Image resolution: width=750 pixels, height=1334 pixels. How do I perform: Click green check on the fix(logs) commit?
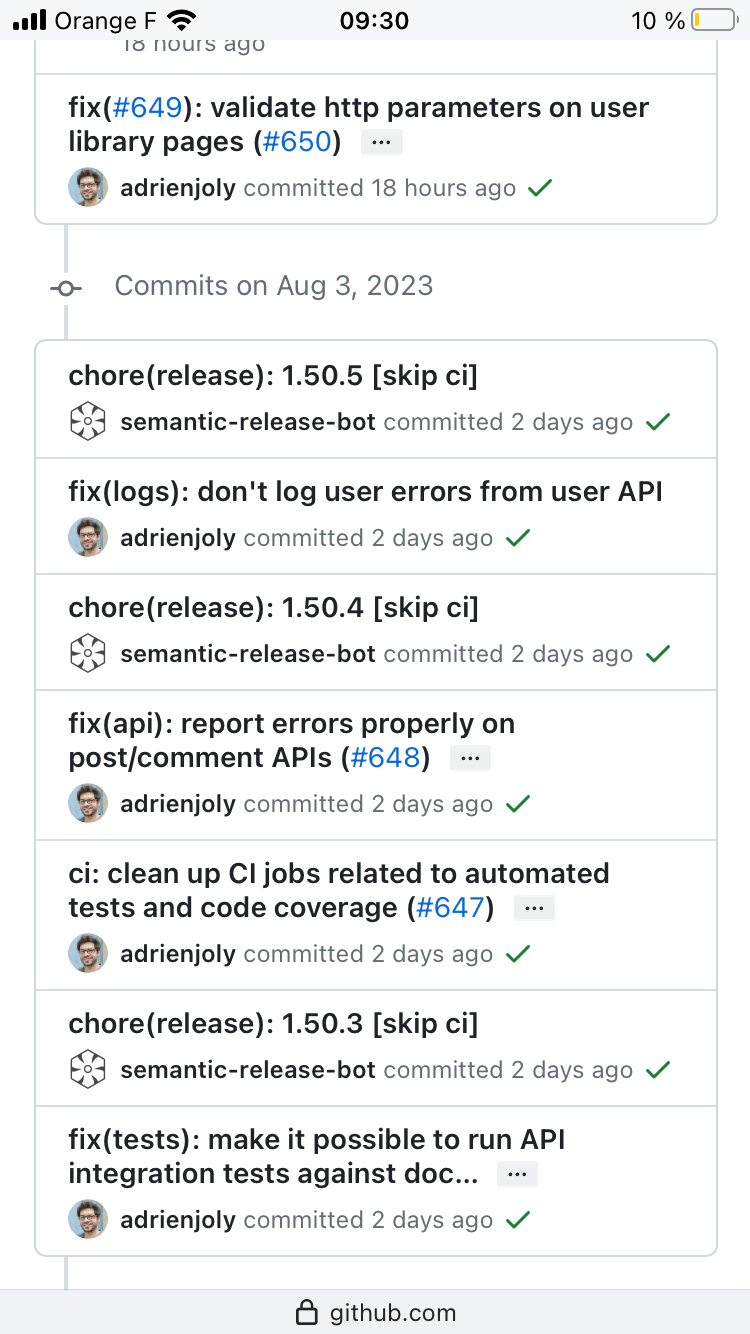(517, 538)
